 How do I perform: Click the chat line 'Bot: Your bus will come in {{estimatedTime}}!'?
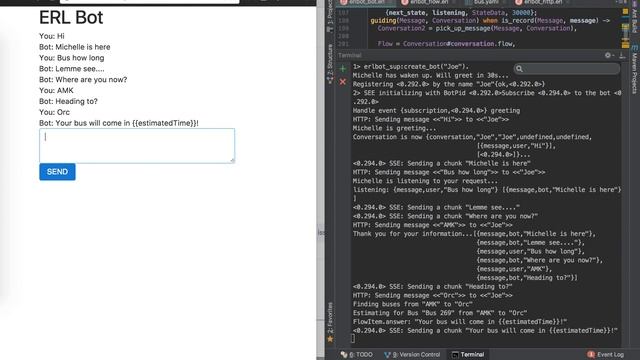[119, 123]
